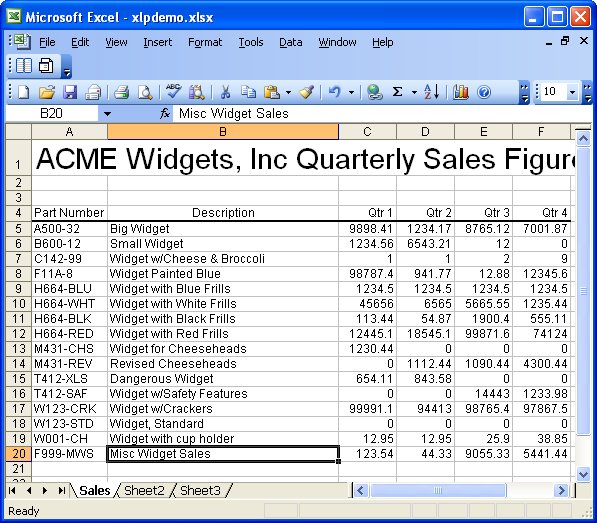Click the Name Box showing B20
The width and height of the screenshot is (597, 523).
pyautogui.click(x=51, y=113)
